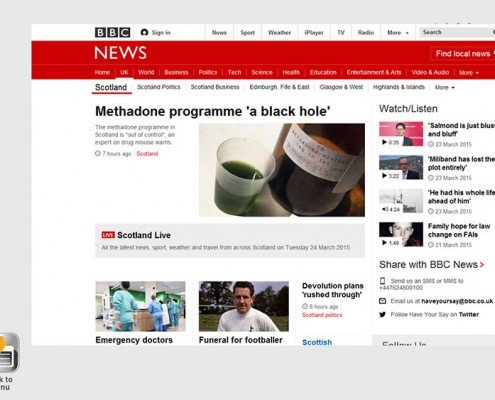
Task: Click clock icon beside 7 hours ago
Action: (98, 154)
